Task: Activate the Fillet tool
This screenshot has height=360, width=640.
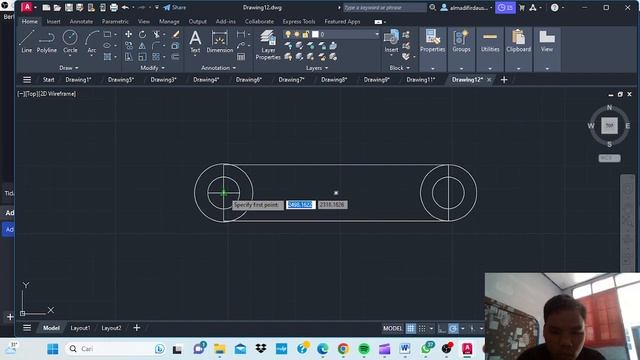Action: (x=156, y=46)
